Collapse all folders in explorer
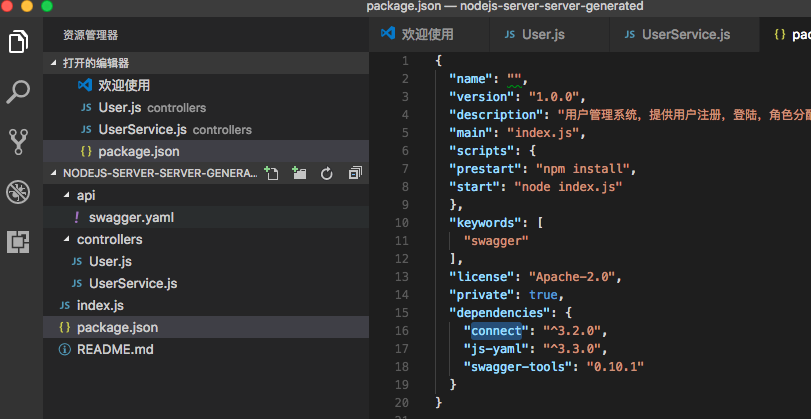811x419 pixels. pyautogui.click(x=354, y=173)
